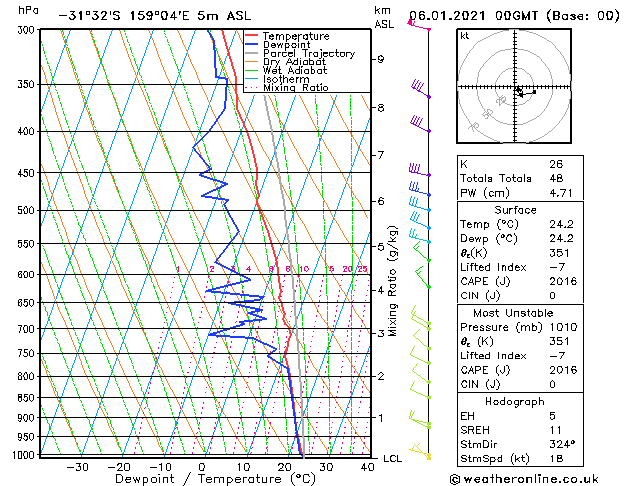Screen dimensions: 629x486
Task: Click the Surface CIN (J) value 0
Action: pos(553,296)
